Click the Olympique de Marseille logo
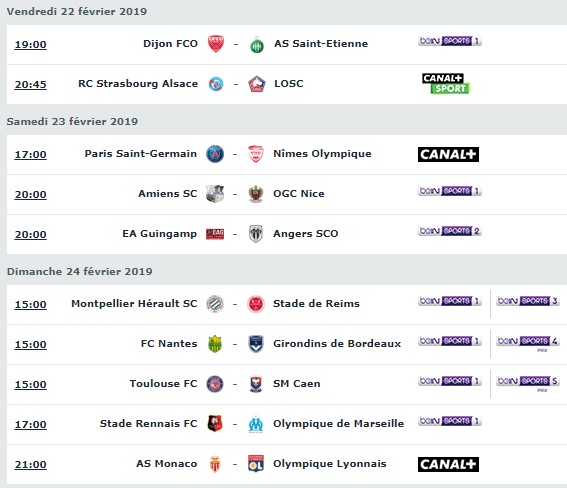This screenshot has width=567, height=488. pyautogui.click(x=256, y=424)
